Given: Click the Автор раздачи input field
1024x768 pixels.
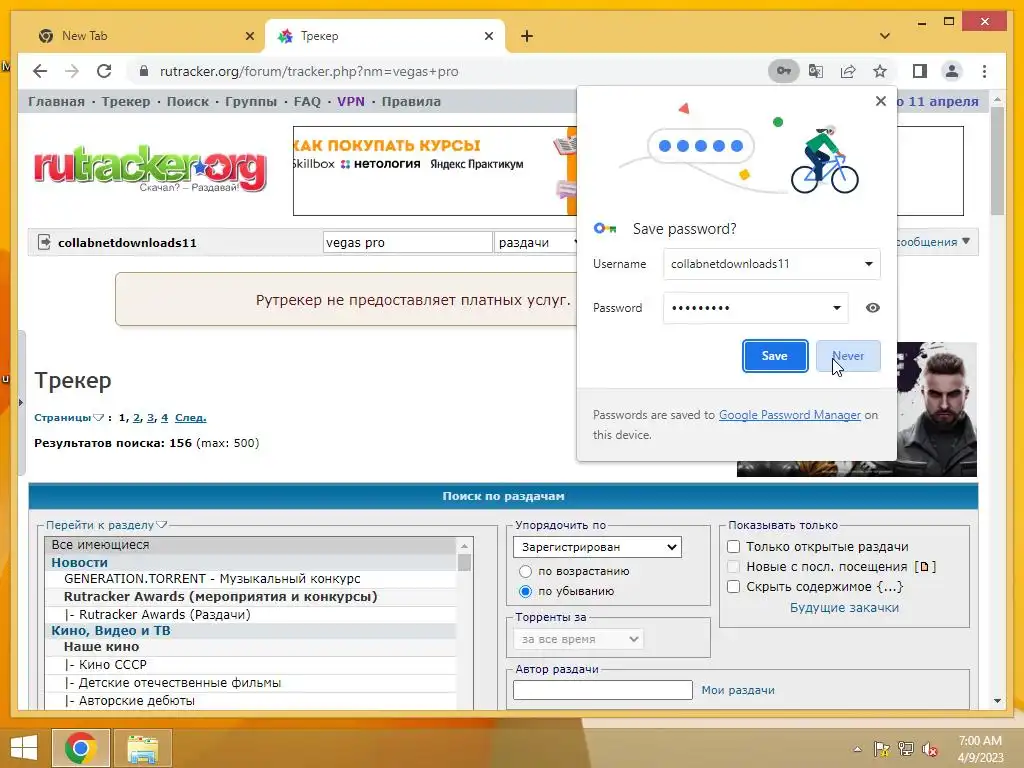Looking at the screenshot, I should click(602, 690).
